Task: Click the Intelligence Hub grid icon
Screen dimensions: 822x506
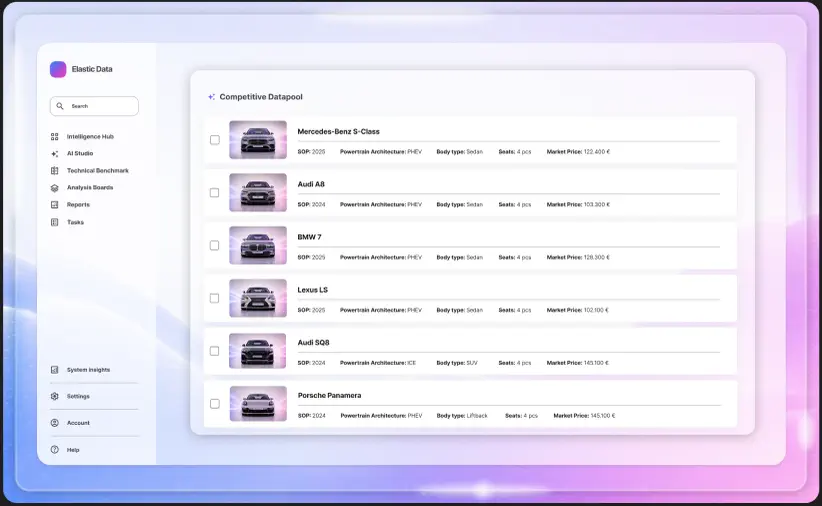Action: [55, 137]
